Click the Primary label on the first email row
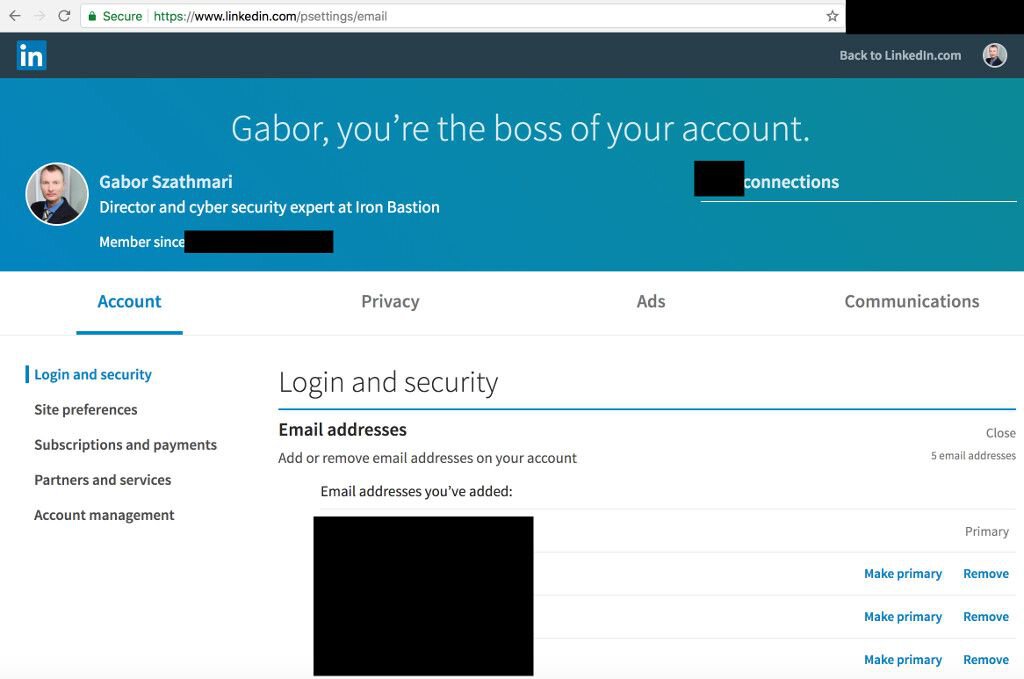 [987, 531]
